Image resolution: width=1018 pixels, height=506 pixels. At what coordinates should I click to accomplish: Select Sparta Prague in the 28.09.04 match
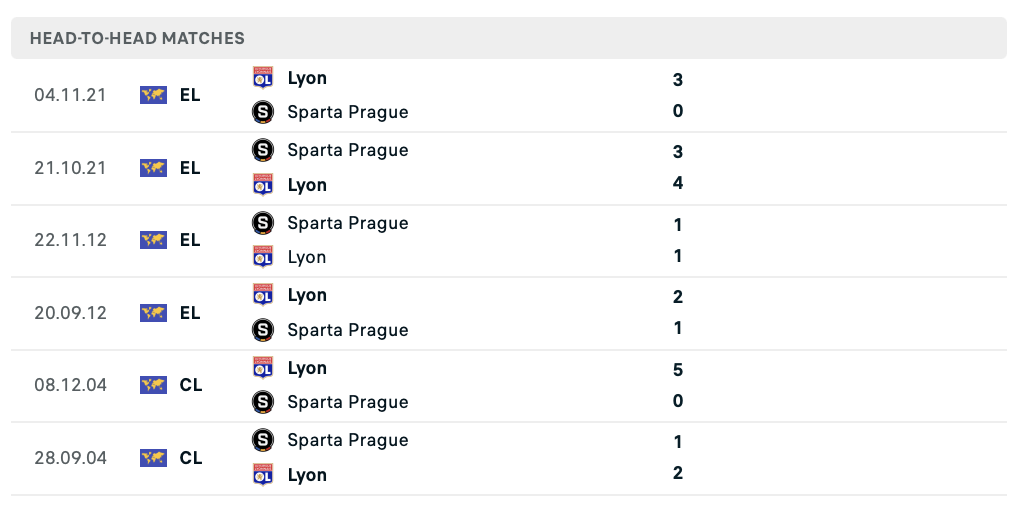point(348,440)
